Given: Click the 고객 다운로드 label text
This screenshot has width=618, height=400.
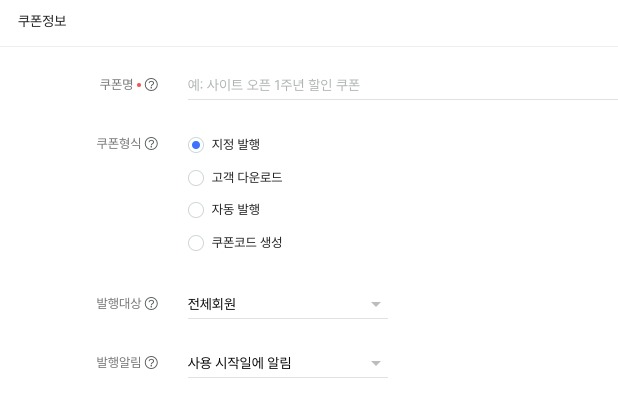Looking at the screenshot, I should point(247,178).
